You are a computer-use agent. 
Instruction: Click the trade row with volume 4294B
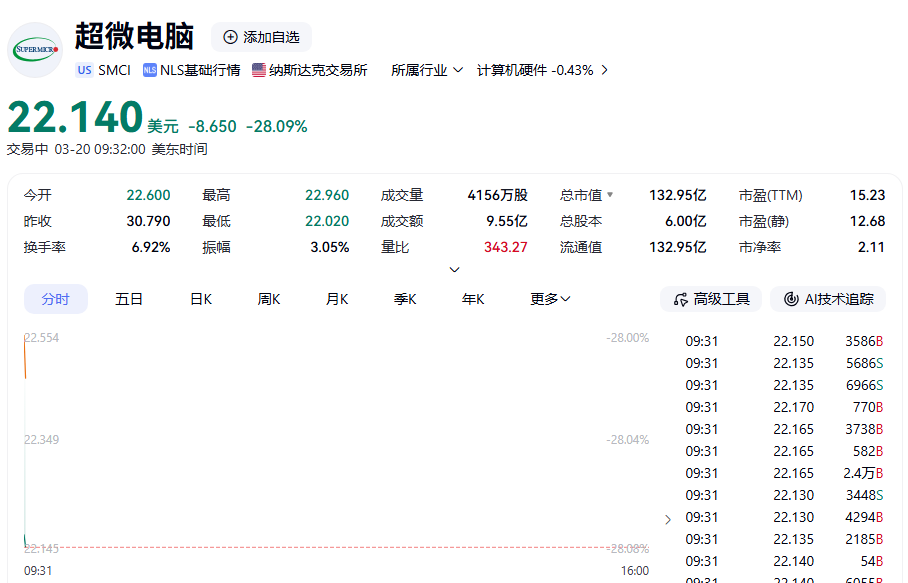(x=784, y=517)
